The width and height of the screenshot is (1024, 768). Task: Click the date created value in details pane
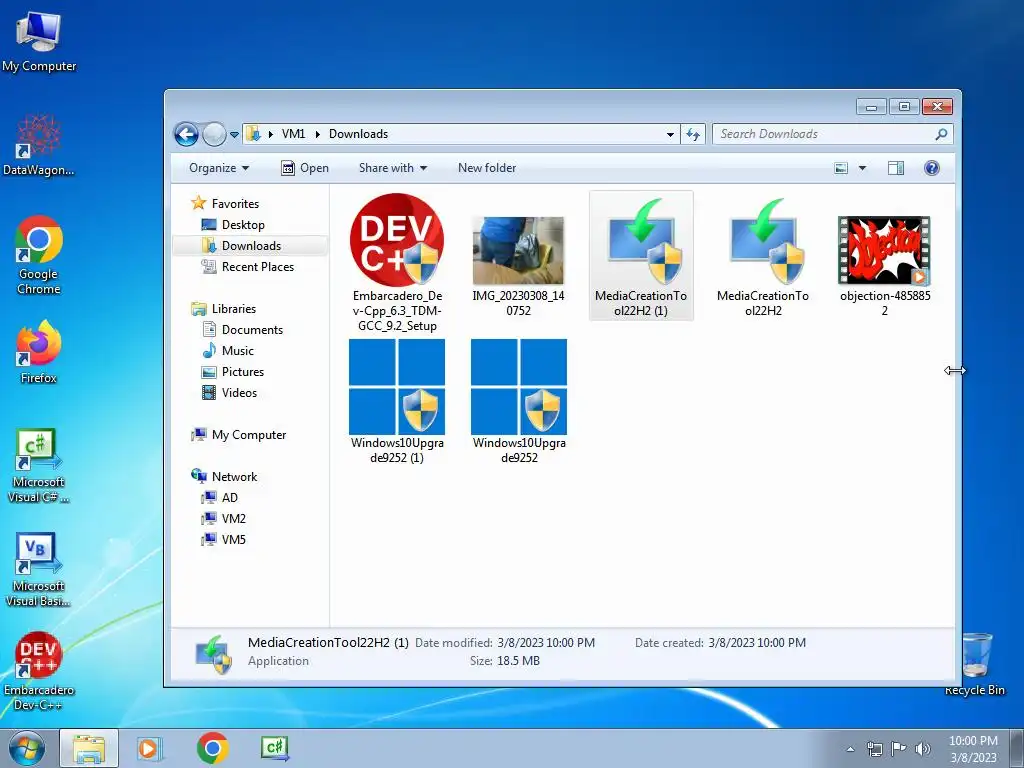point(757,643)
